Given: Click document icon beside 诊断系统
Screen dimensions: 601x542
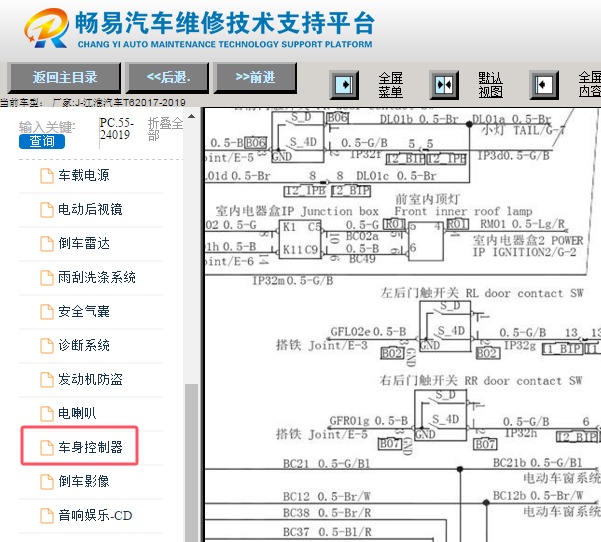Looking at the screenshot, I should [x=47, y=346].
